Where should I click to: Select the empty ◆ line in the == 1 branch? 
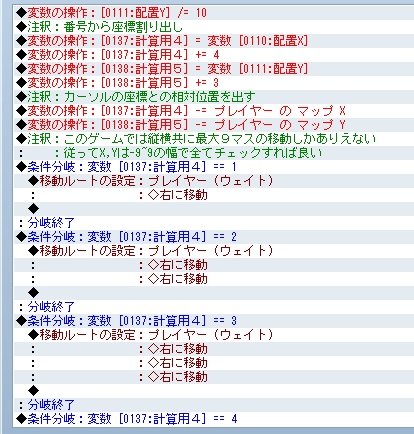click(x=214, y=209)
